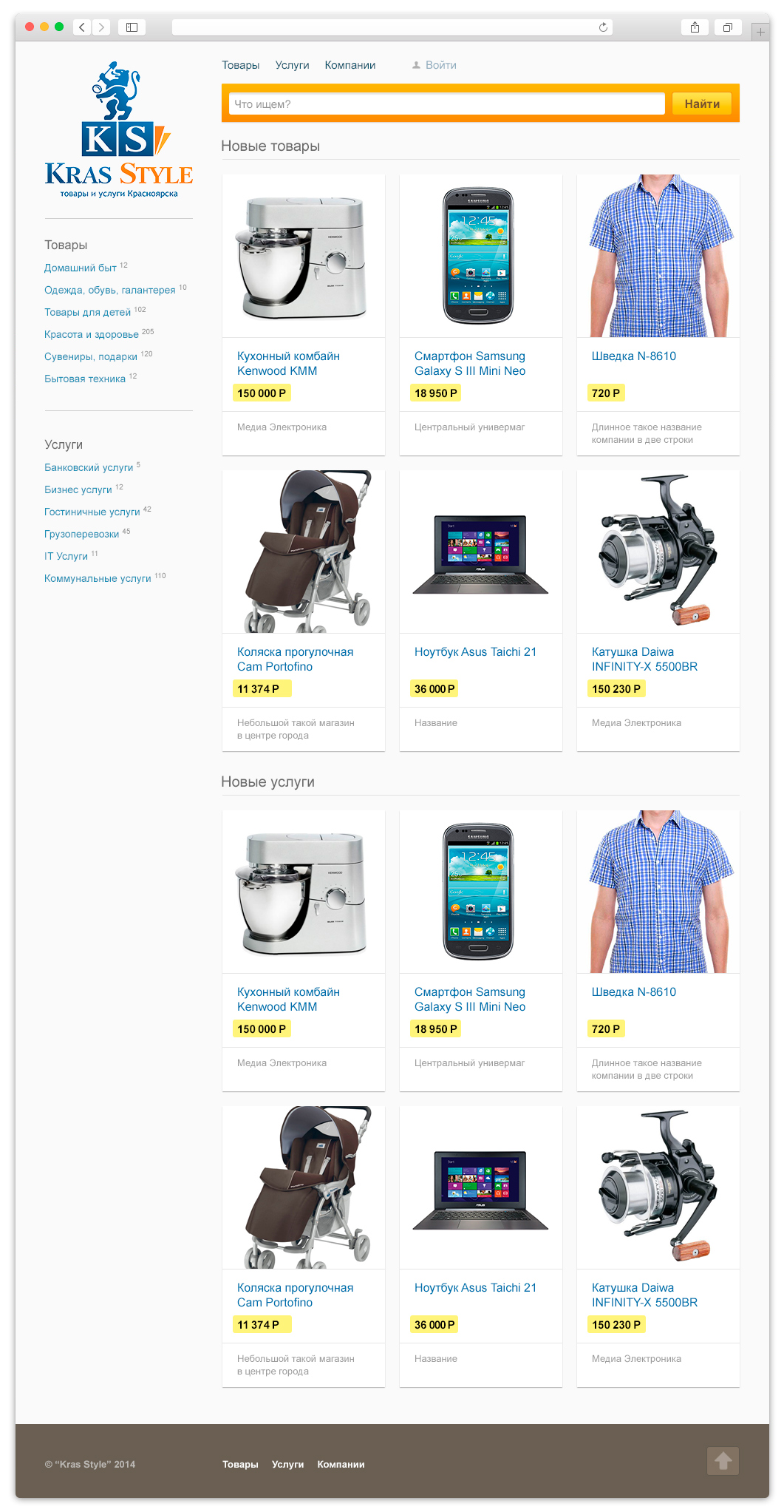Focus the 'Что ищем?' search field
This screenshot has height=1512, width=784.
point(447,104)
